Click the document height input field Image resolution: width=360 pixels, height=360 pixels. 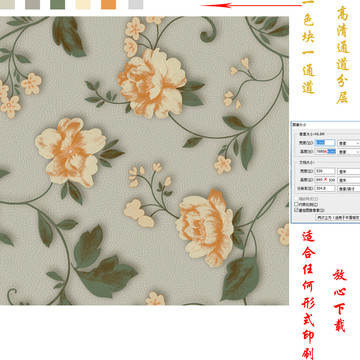(x=325, y=180)
